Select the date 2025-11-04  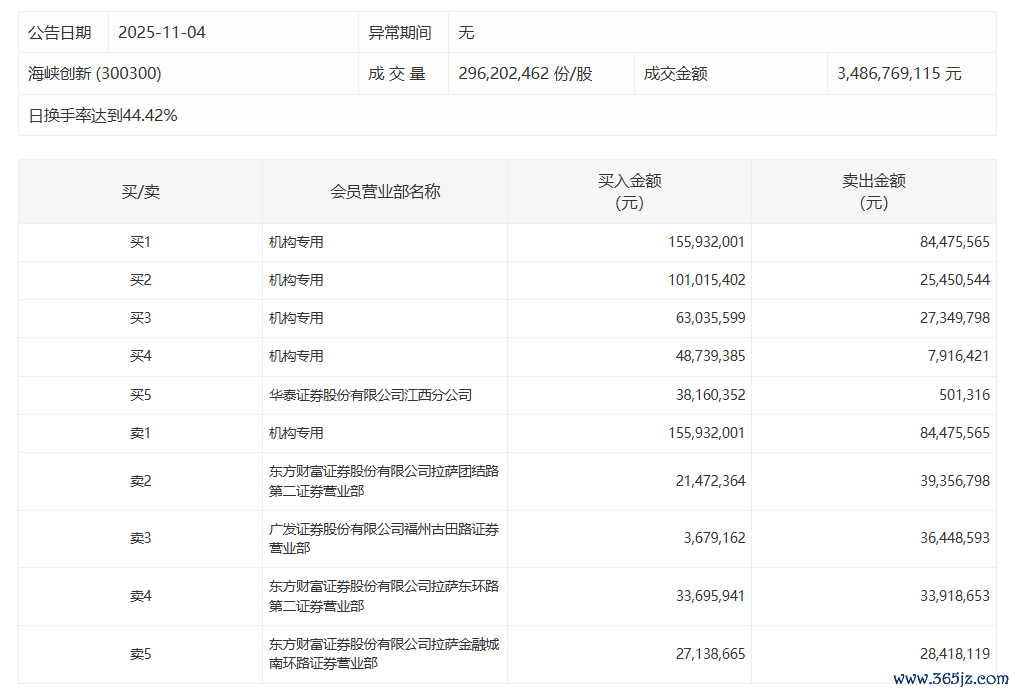click(162, 32)
